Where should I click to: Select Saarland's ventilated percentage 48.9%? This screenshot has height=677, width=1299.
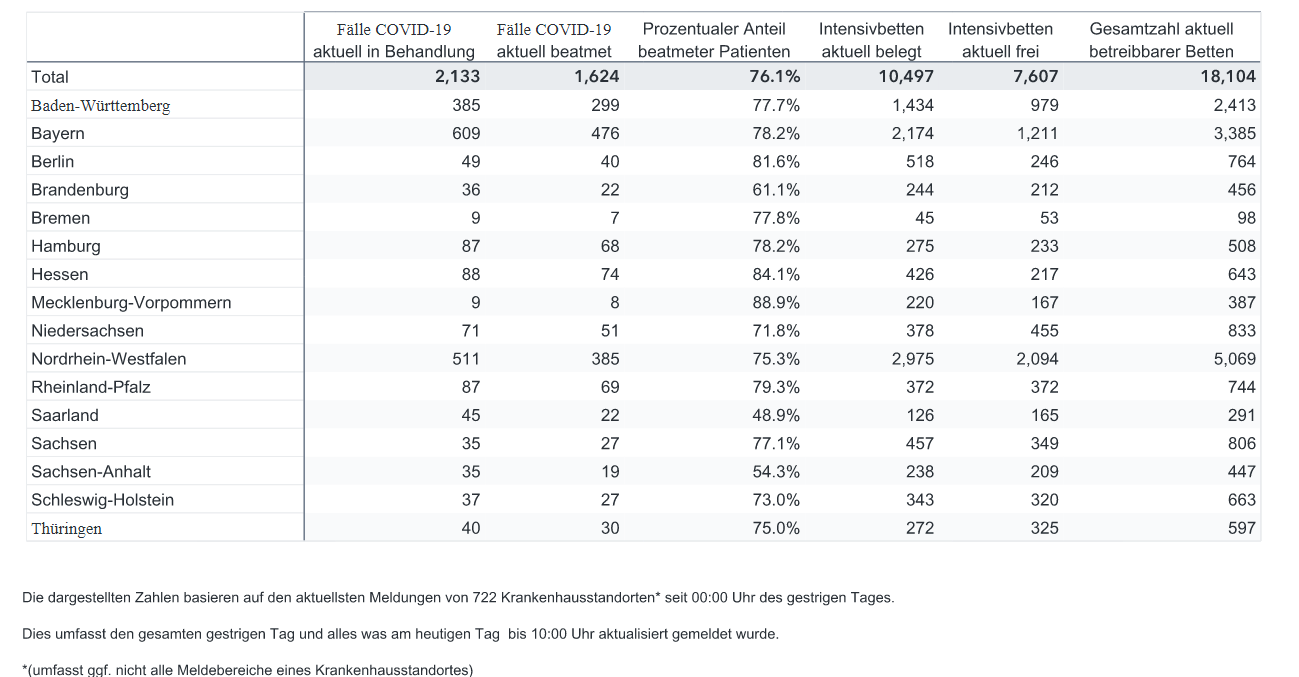776,415
